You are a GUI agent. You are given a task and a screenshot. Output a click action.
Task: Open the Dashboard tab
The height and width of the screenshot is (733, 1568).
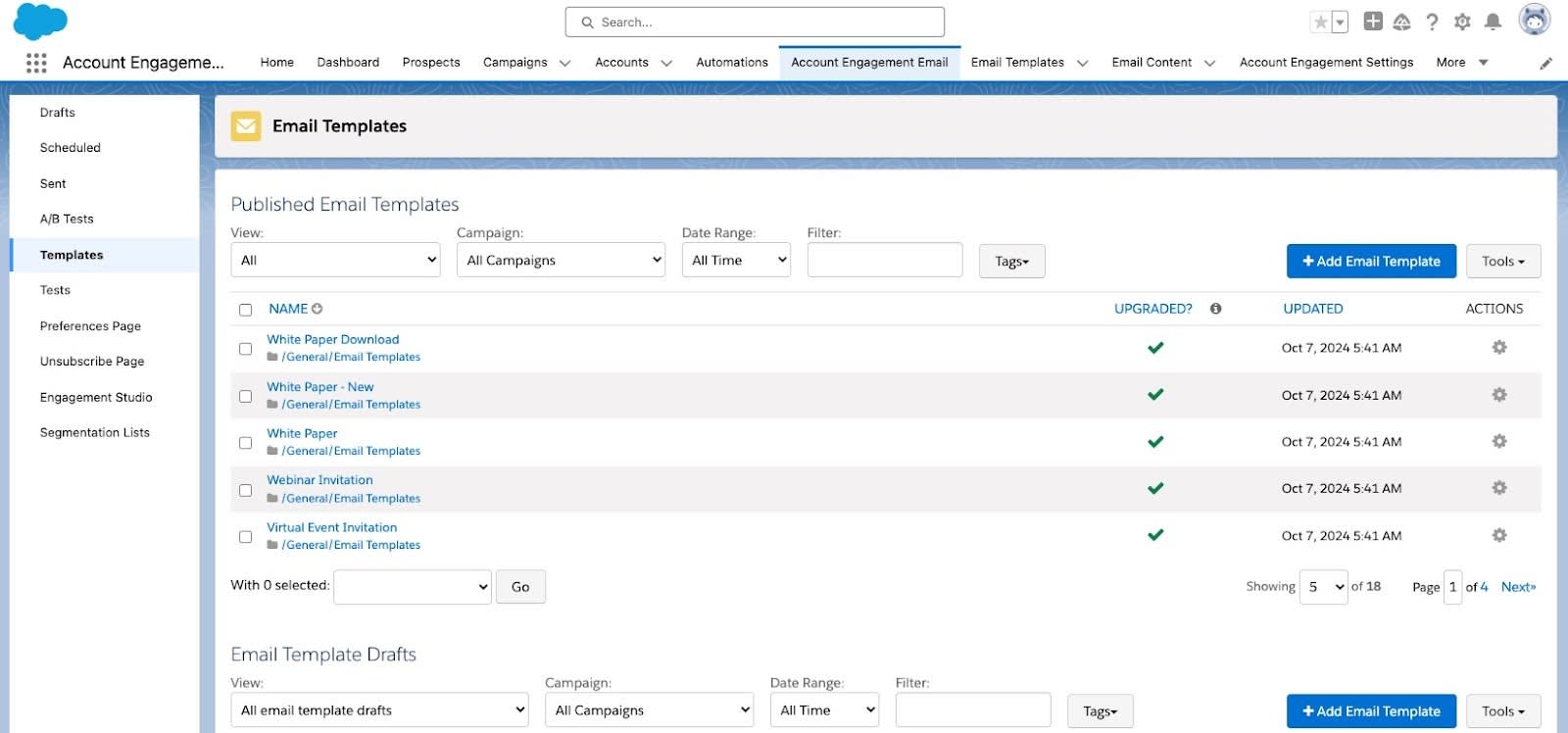point(348,63)
